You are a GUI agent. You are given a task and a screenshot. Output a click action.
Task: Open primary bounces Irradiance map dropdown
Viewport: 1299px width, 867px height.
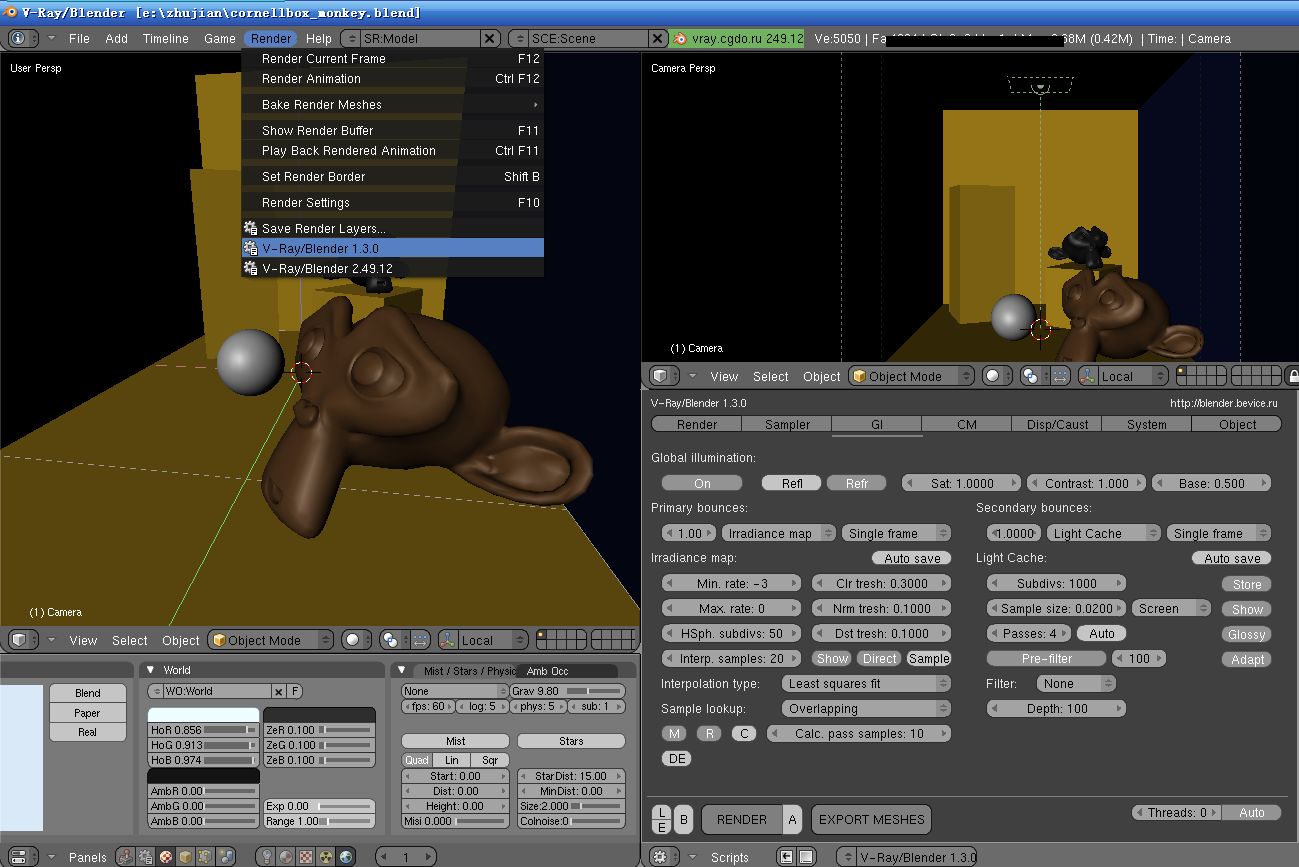coord(779,533)
